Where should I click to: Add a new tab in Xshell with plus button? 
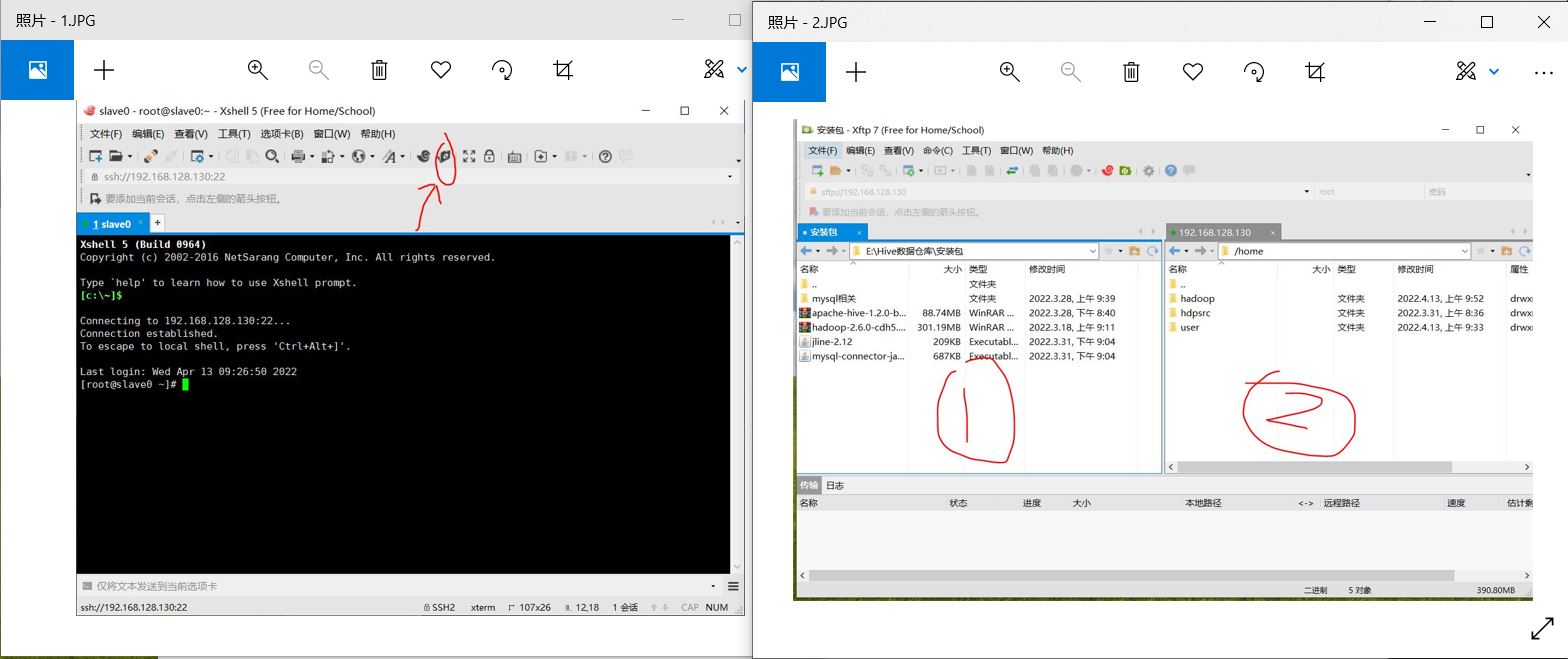coord(157,223)
